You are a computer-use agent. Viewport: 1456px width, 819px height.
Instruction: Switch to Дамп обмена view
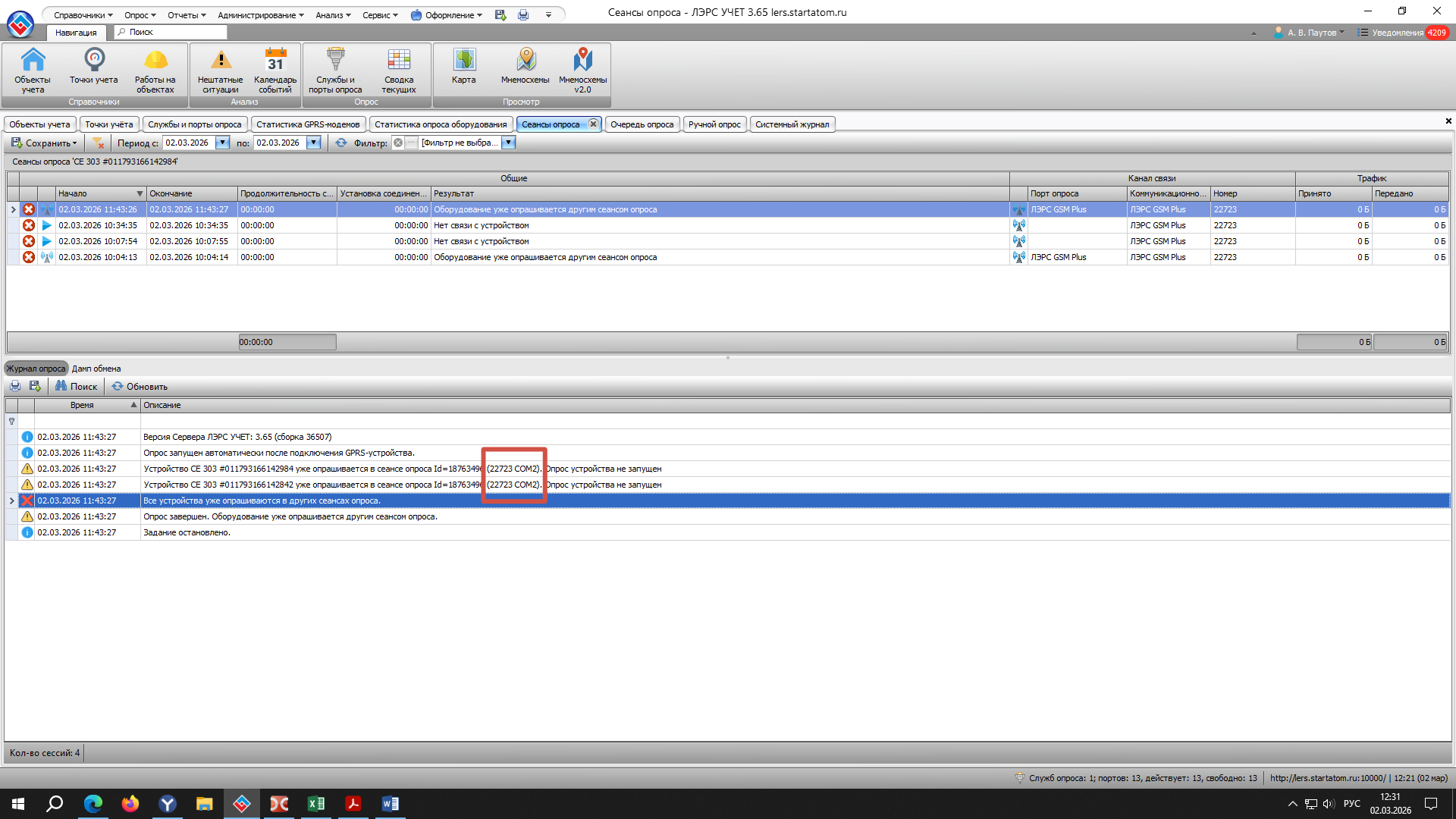click(x=96, y=369)
